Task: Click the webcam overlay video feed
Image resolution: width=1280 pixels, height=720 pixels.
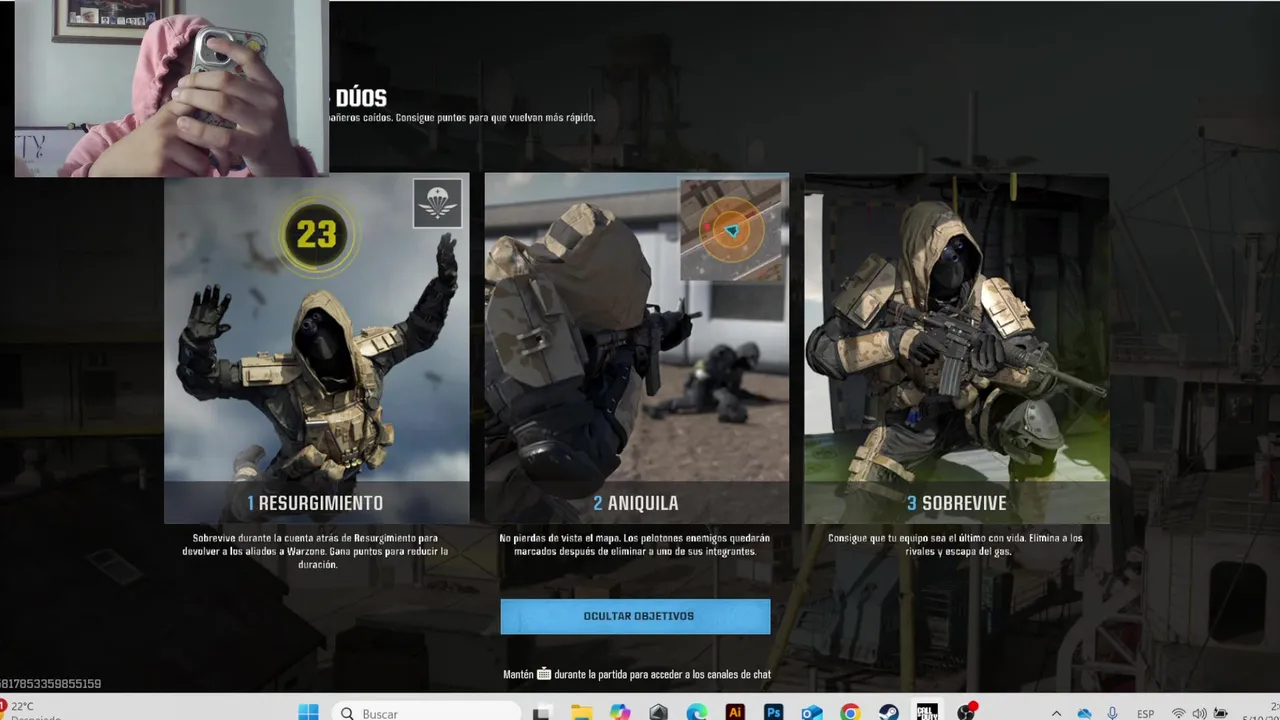Action: [171, 88]
